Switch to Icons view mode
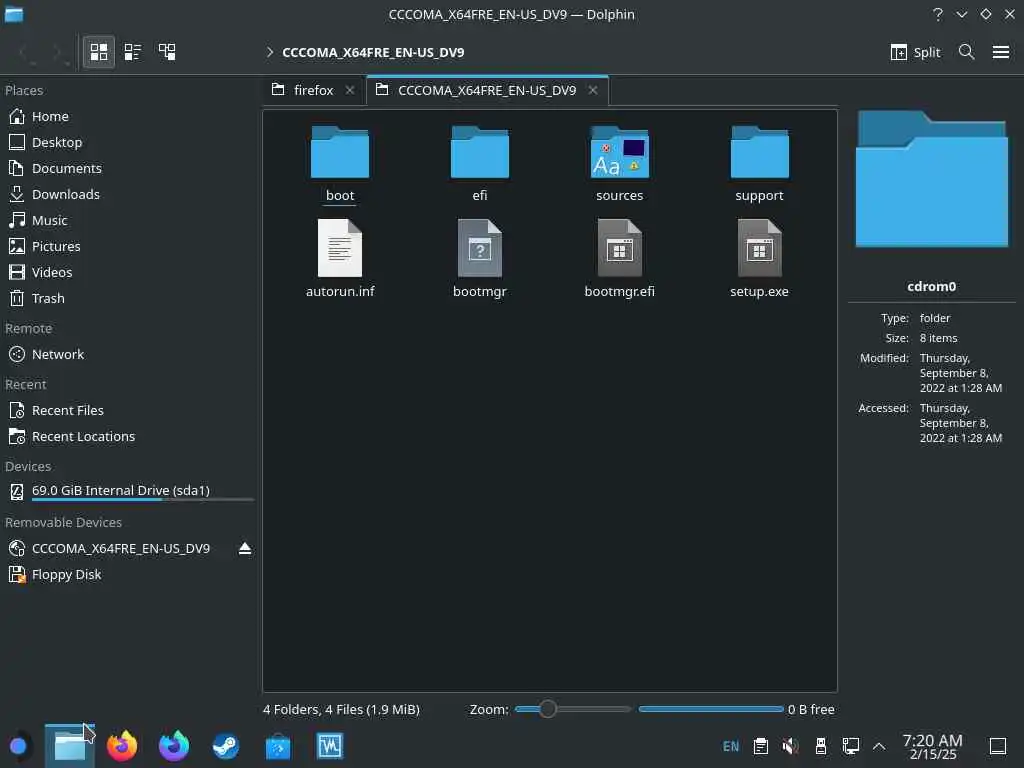 [99, 52]
